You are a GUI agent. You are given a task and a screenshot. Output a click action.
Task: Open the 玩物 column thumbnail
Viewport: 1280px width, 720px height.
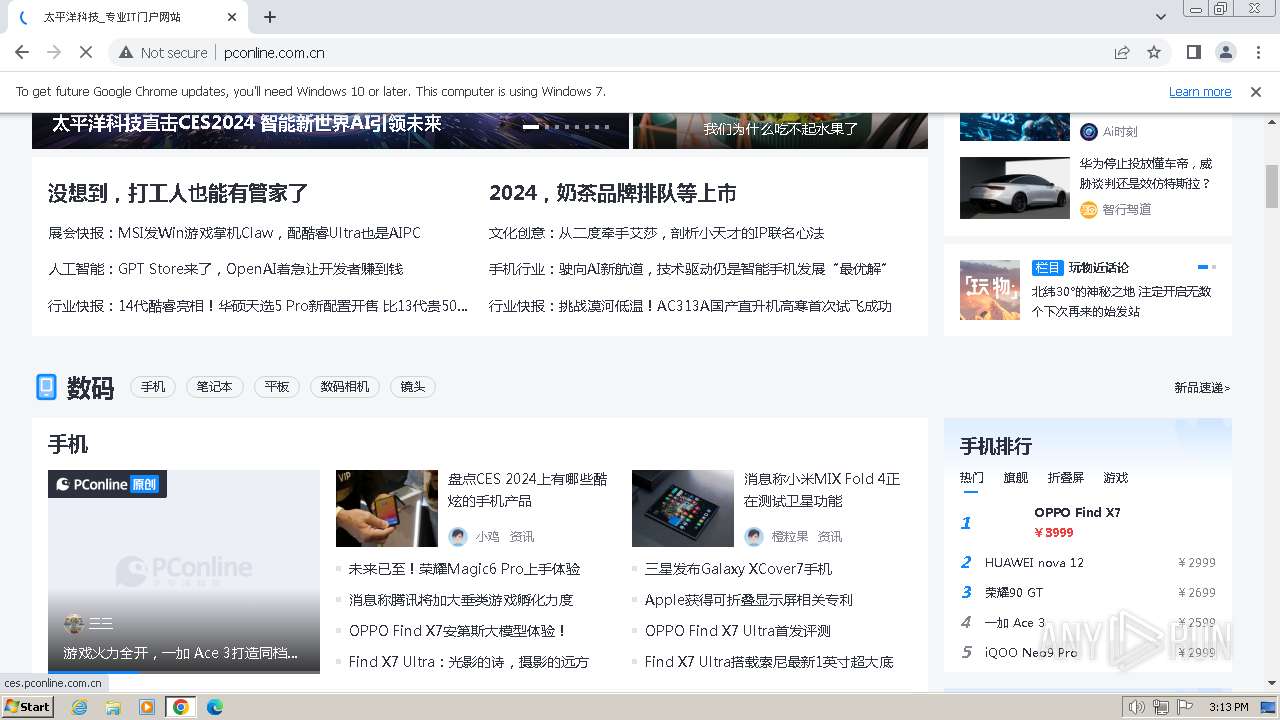[990, 290]
